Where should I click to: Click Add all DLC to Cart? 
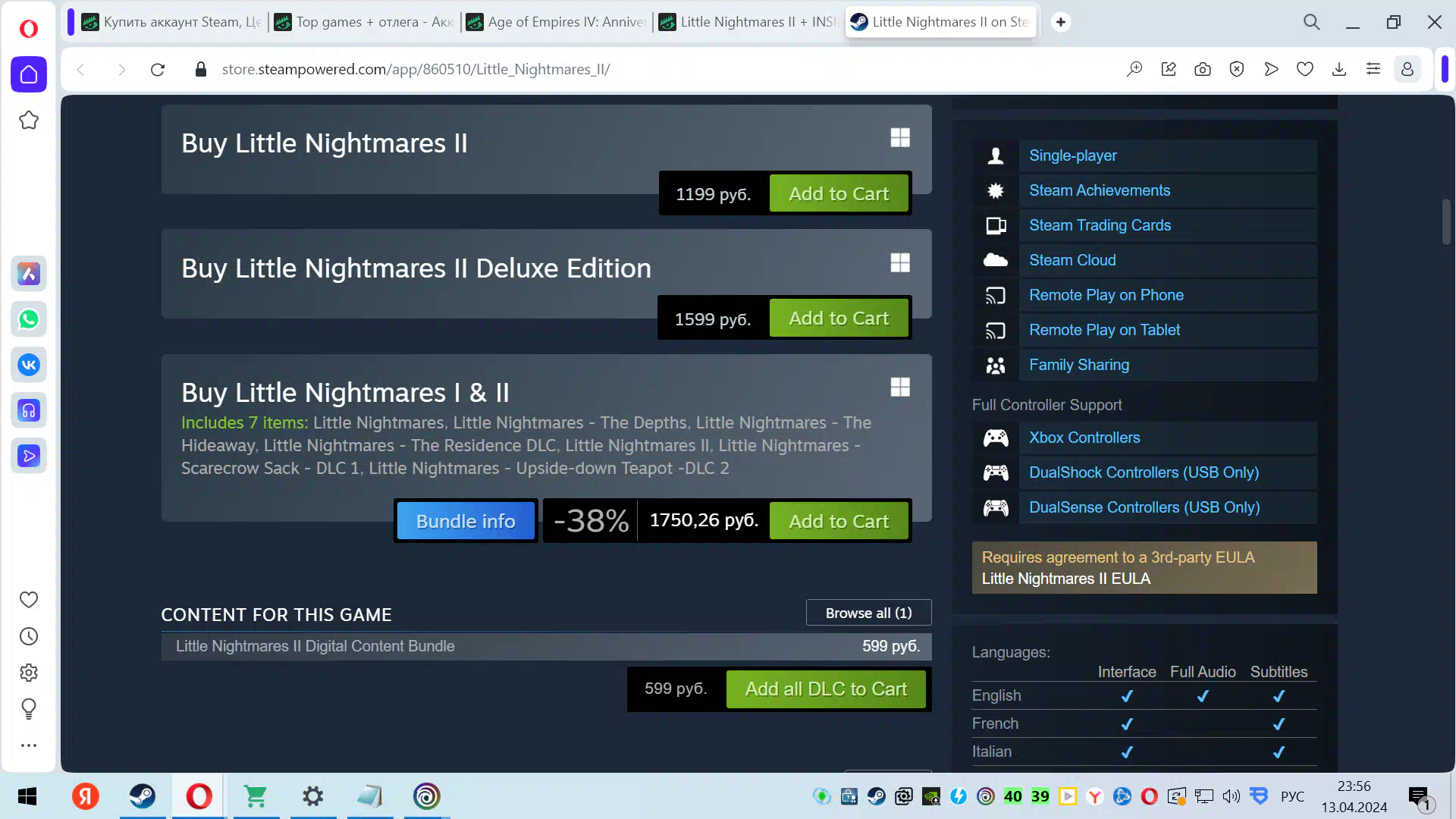826,689
